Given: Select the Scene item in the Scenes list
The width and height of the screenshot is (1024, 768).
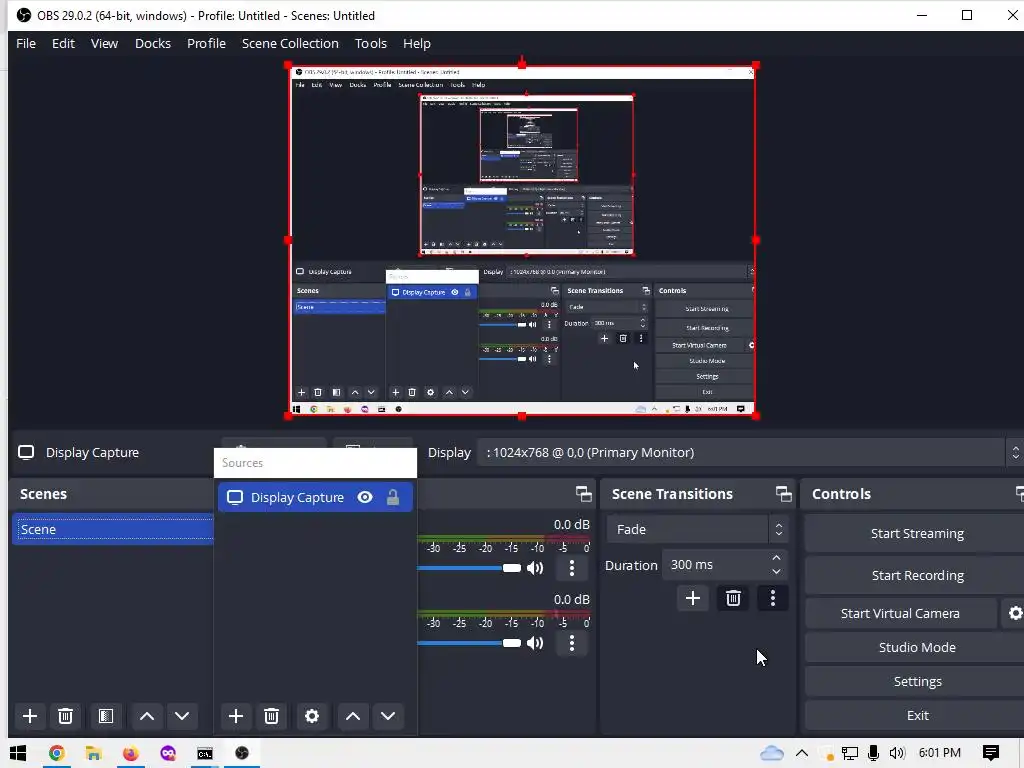Looking at the screenshot, I should (x=113, y=530).
